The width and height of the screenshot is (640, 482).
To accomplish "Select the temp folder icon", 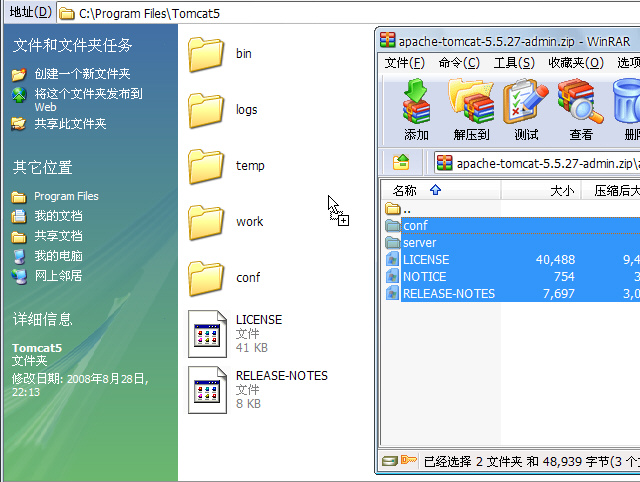I will 206,167.
